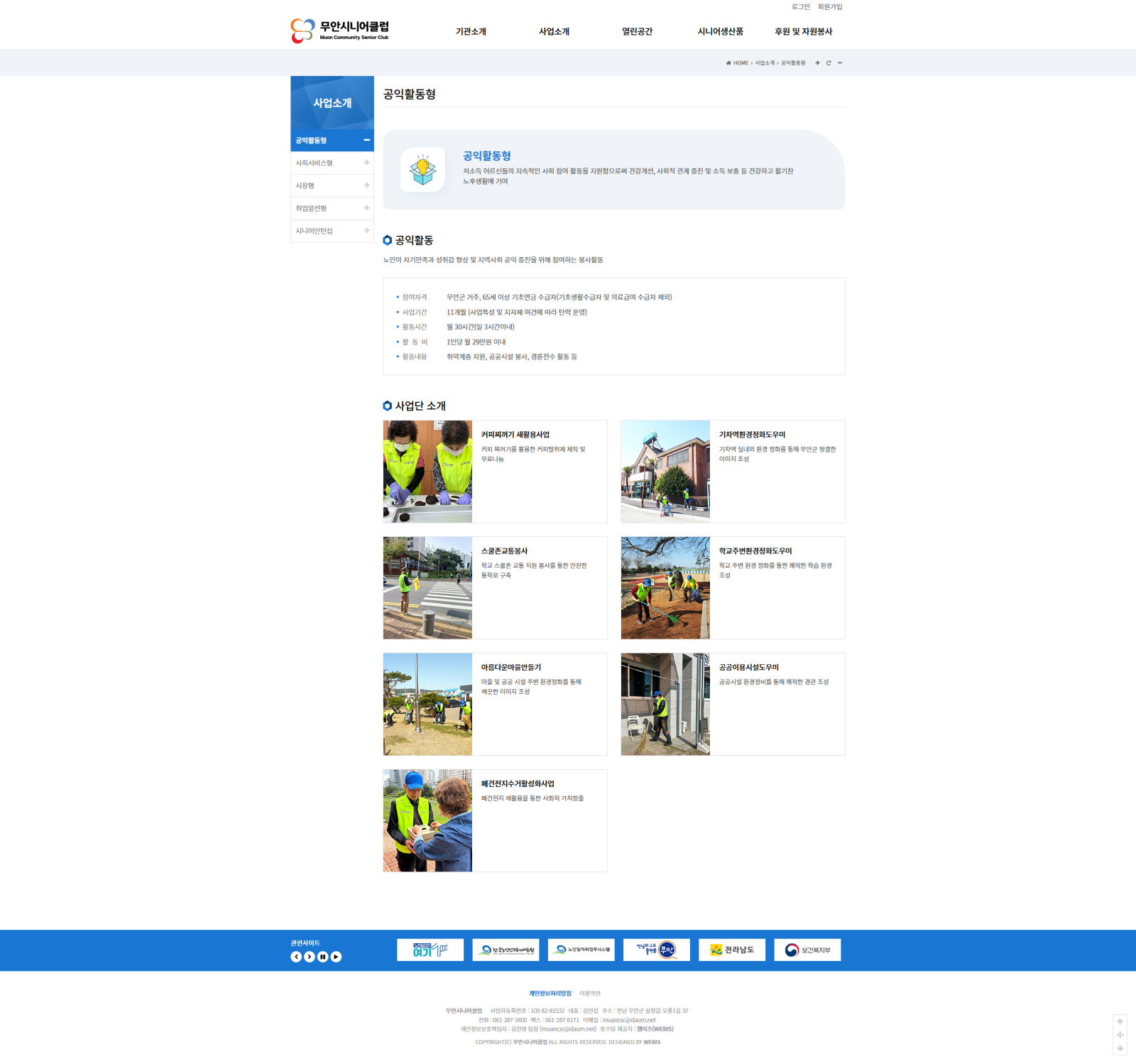Expand the 취업알선형 sidebar item
This screenshot has width=1136, height=1064.
coord(366,208)
